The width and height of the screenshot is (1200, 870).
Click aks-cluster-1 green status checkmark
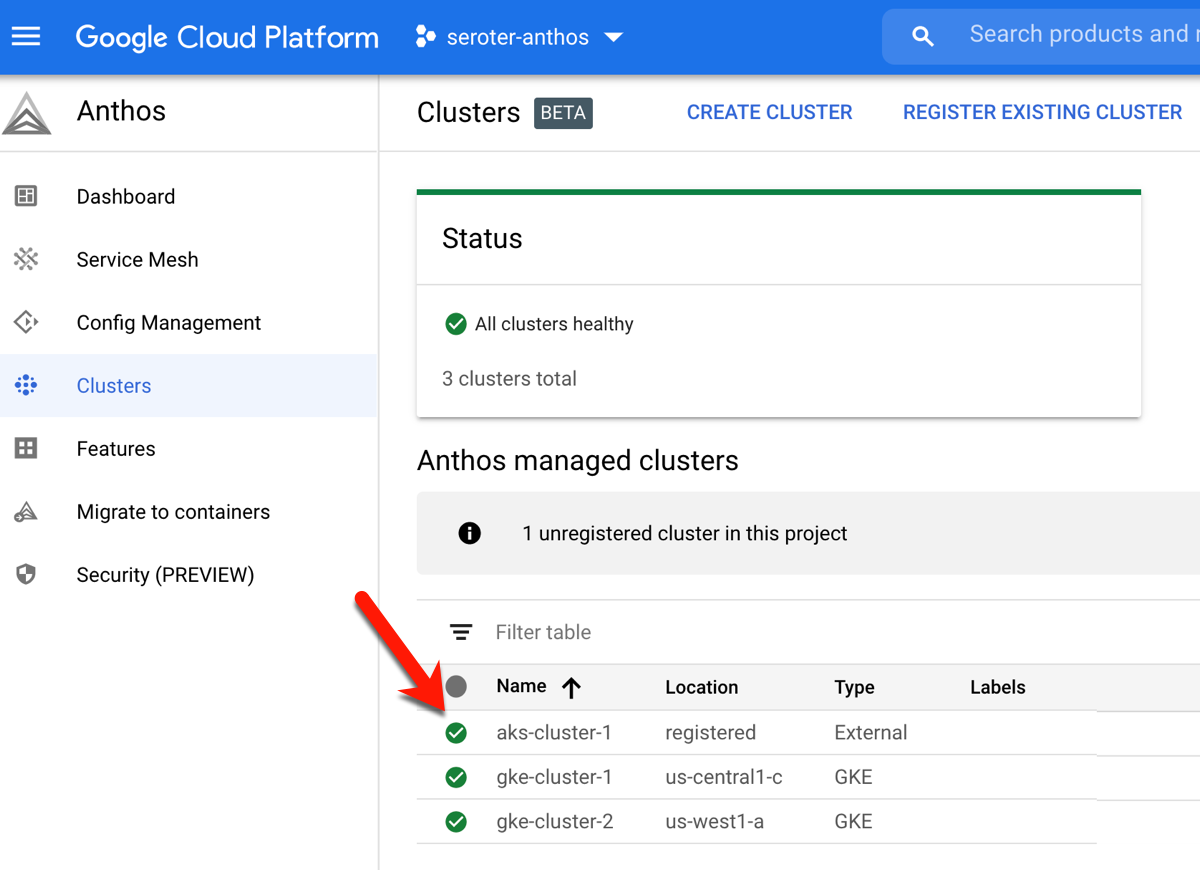[x=456, y=733]
